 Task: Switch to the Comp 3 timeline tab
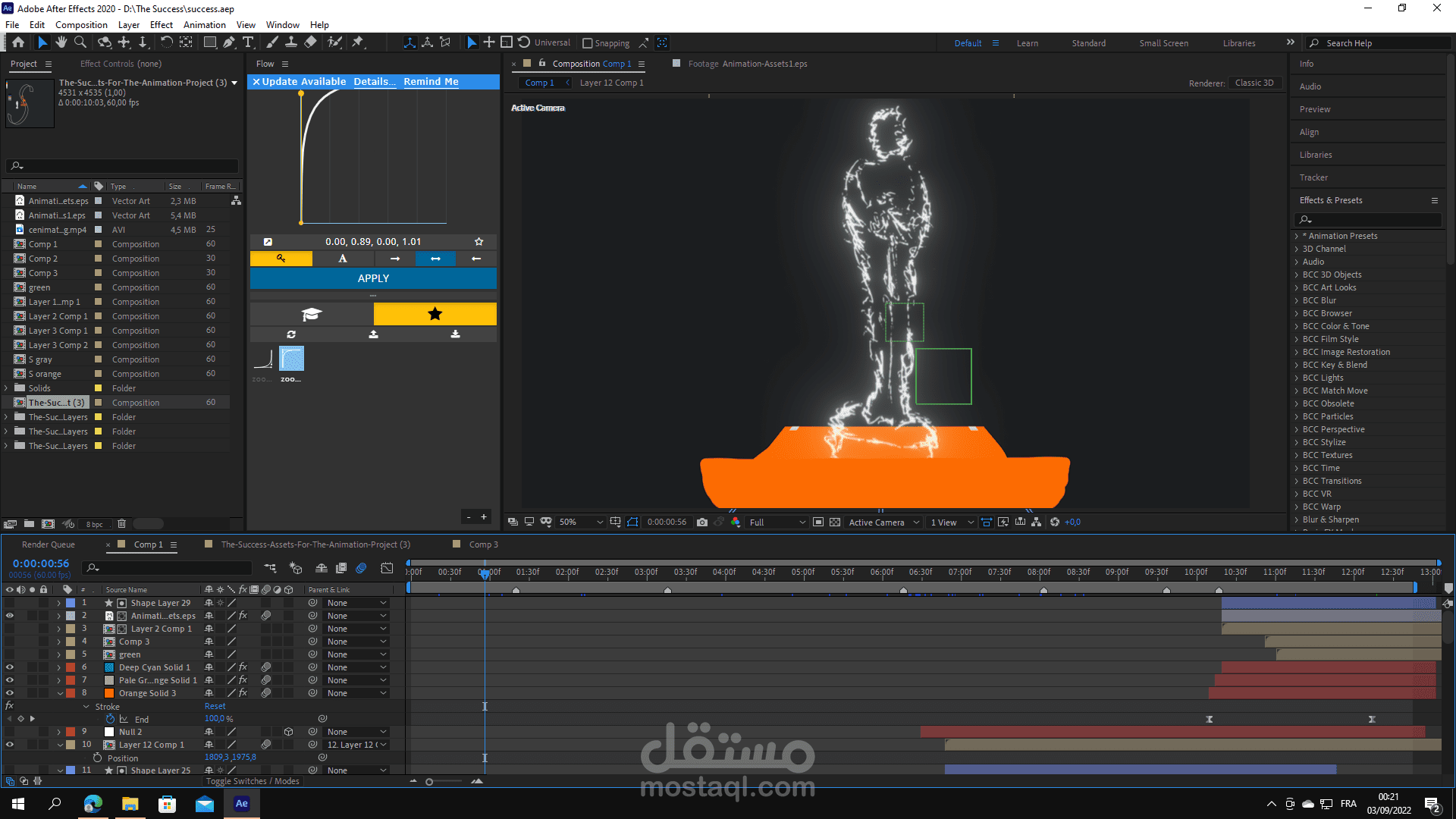pos(483,544)
